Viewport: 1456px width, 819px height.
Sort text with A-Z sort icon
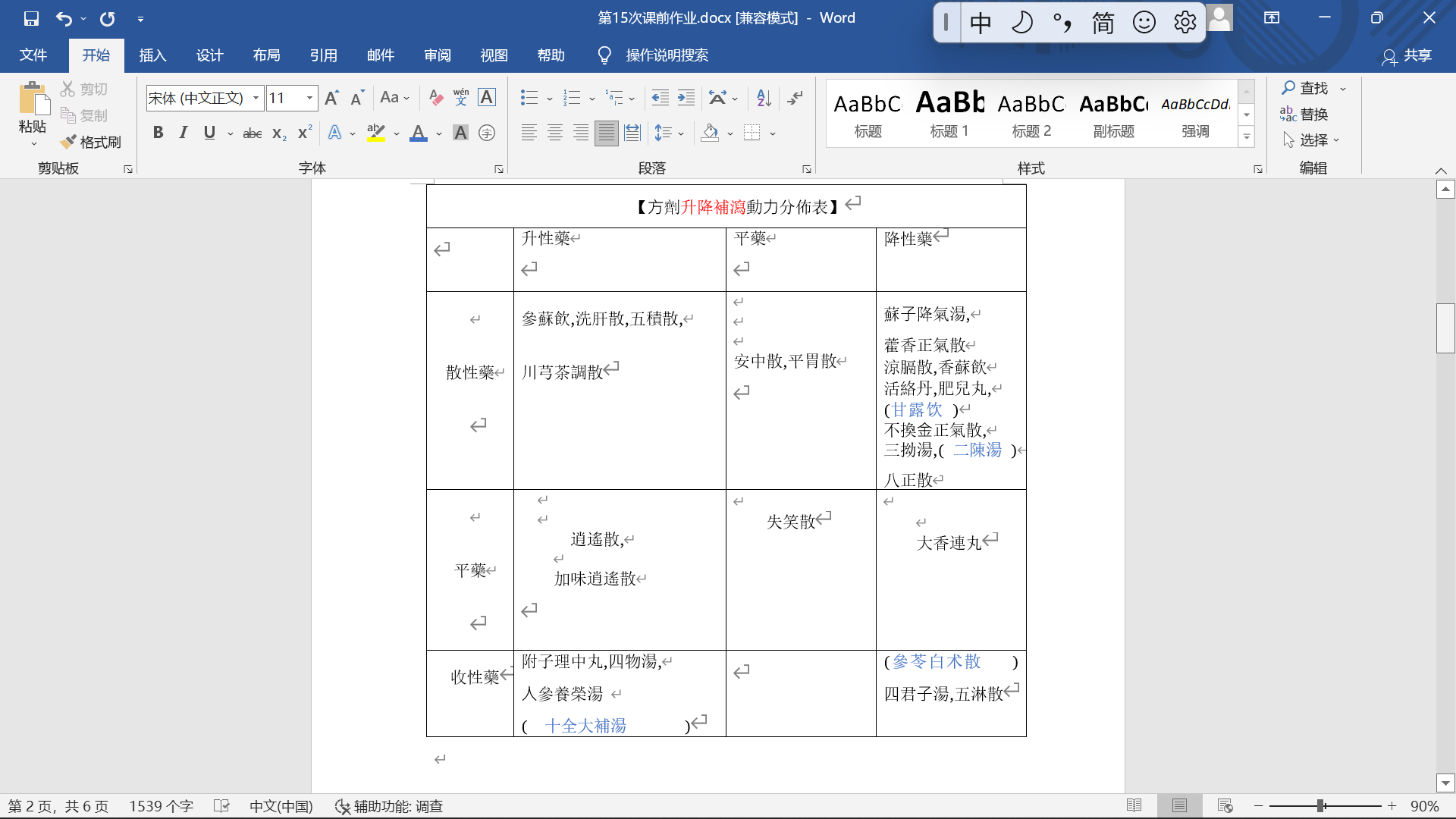click(x=764, y=98)
